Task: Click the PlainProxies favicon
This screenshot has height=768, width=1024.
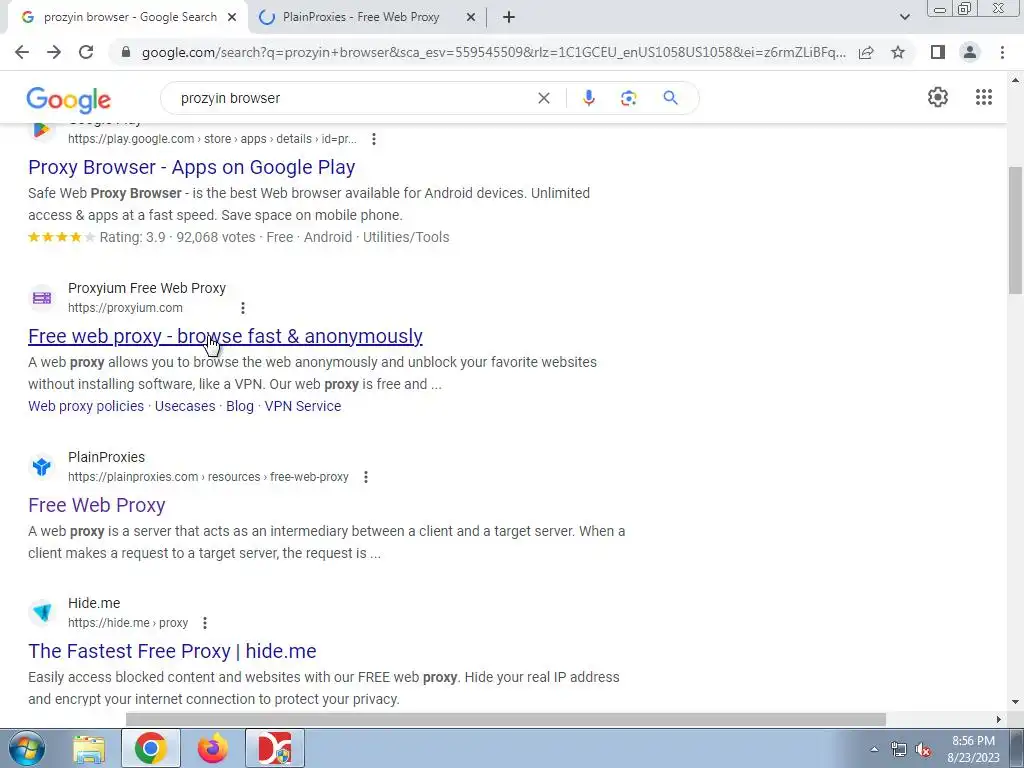Action: click(x=42, y=467)
